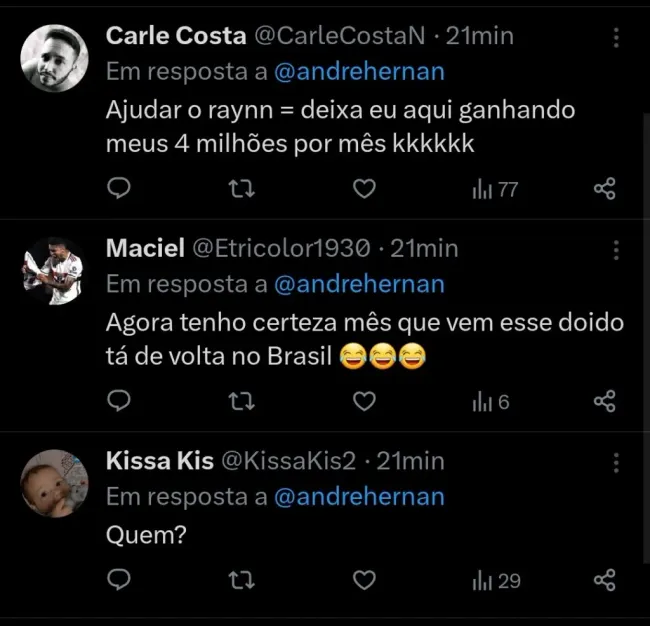Viewport: 650px width, 626px height.
Task: Share Carle Costa's tweet
Action: (604, 188)
